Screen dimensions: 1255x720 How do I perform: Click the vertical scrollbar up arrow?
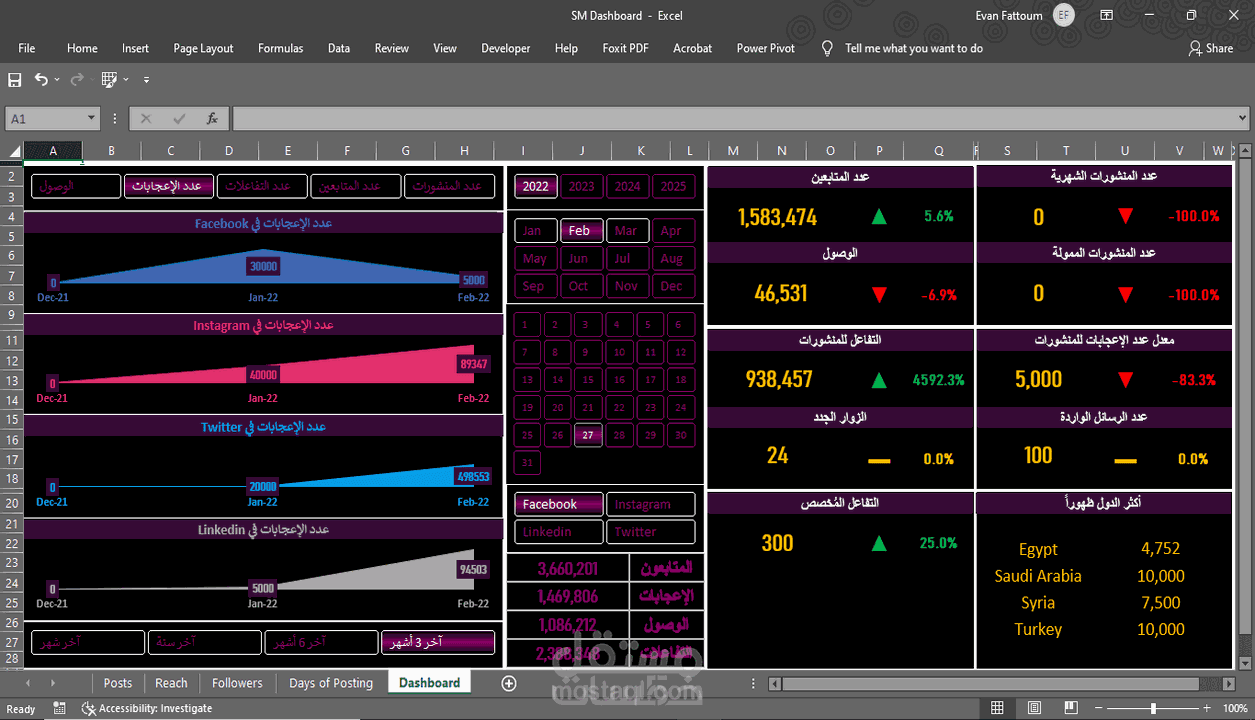(x=1246, y=152)
